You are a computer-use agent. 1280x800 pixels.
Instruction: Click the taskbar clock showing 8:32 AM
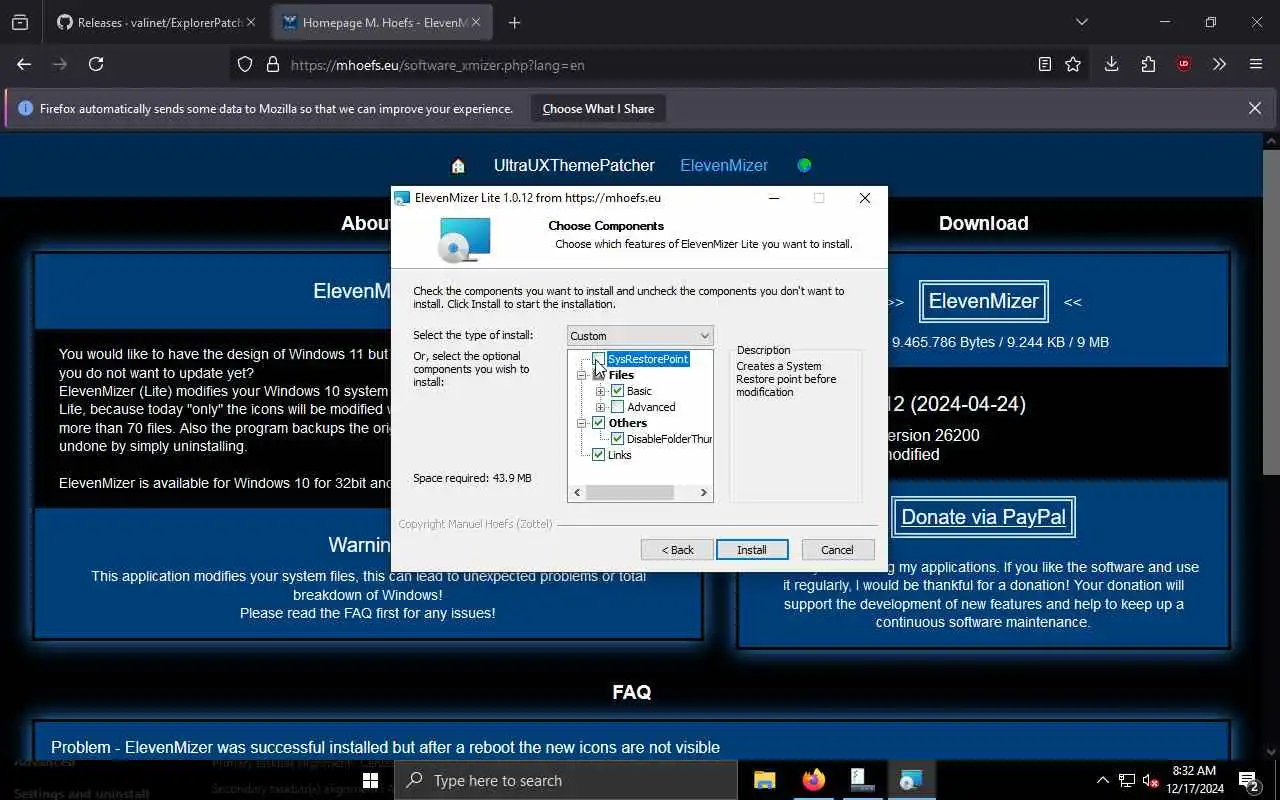(1194, 780)
